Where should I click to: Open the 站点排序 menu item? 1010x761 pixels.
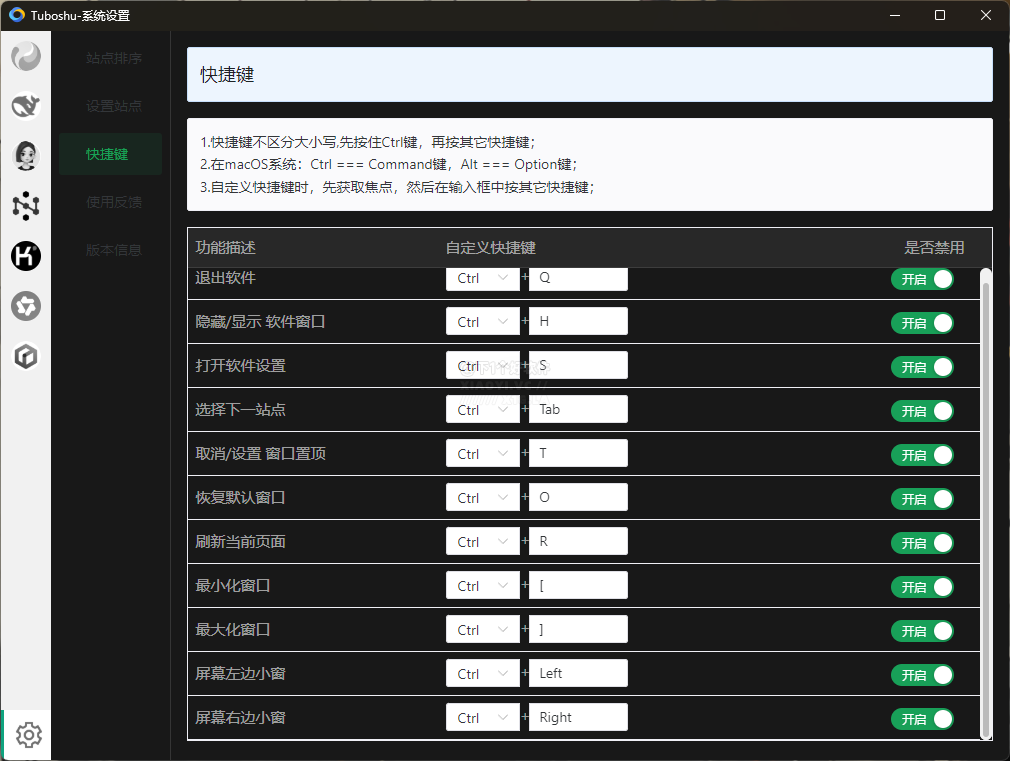[x=114, y=58]
